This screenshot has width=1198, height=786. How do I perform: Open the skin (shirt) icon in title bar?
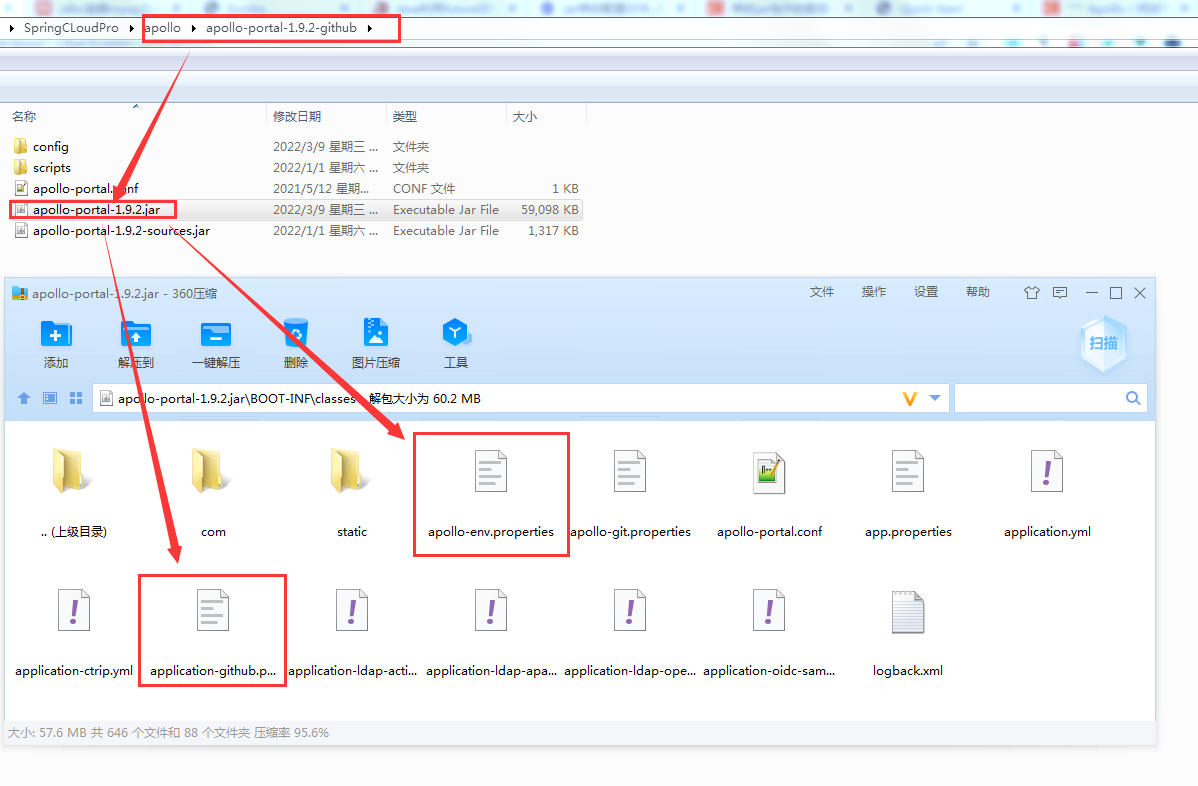tap(1032, 293)
